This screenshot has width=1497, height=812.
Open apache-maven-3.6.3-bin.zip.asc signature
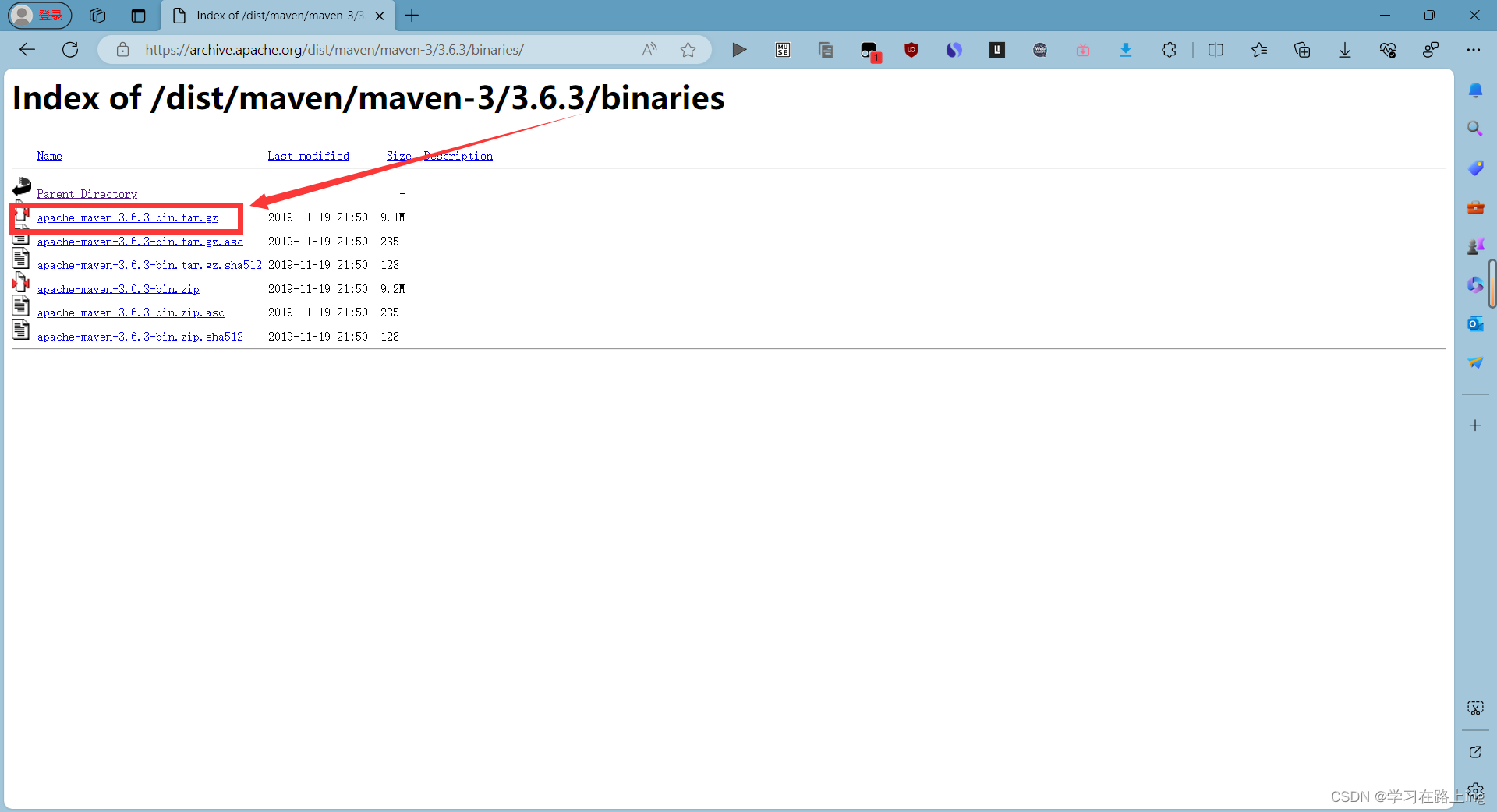tap(130, 312)
